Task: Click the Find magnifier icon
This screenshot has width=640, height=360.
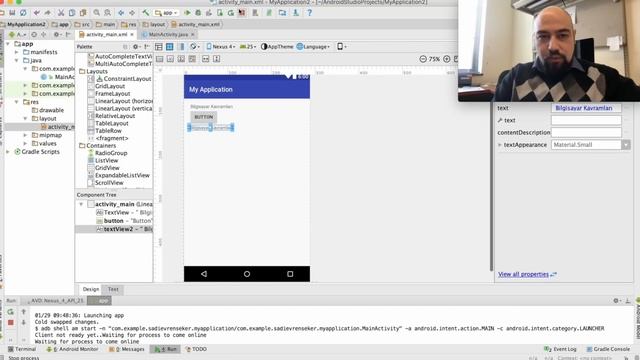Action: [96, 13]
